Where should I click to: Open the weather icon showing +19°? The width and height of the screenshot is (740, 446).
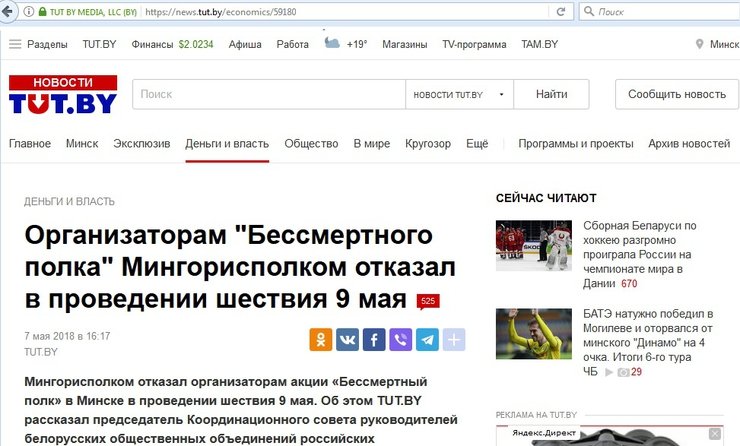tap(332, 45)
